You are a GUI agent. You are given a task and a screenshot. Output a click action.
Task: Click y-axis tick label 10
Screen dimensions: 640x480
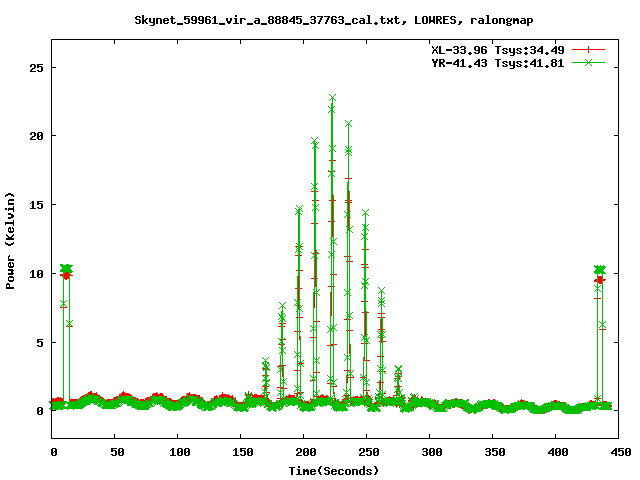36,274
